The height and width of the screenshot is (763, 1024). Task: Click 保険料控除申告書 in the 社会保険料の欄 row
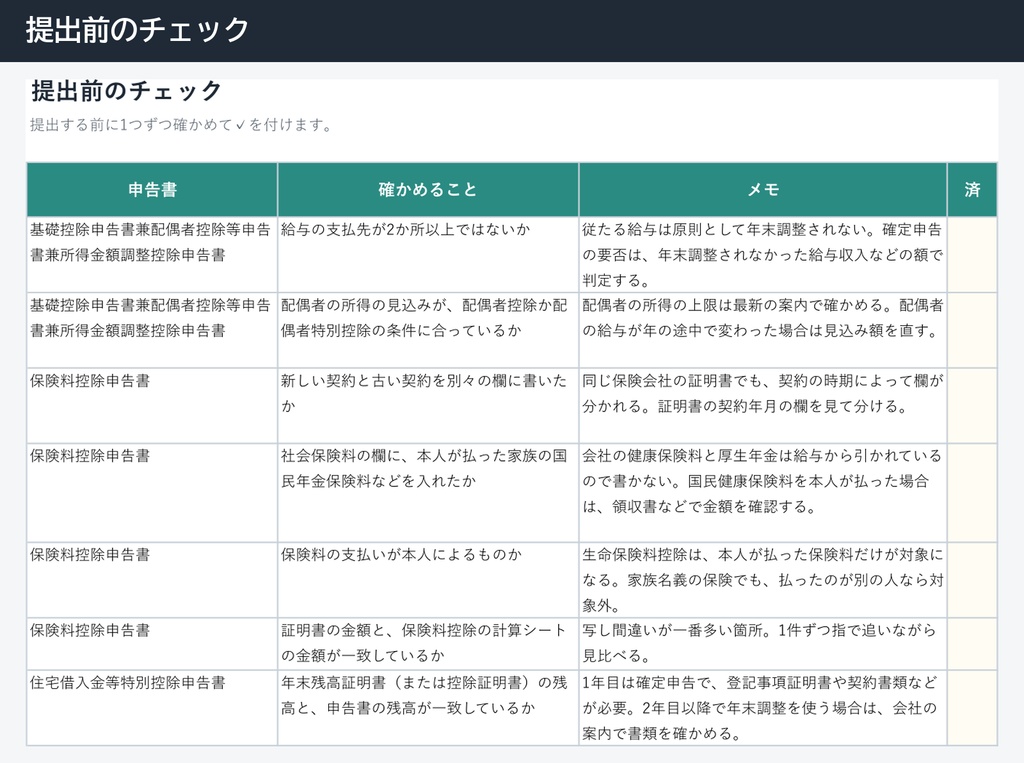click(x=152, y=493)
